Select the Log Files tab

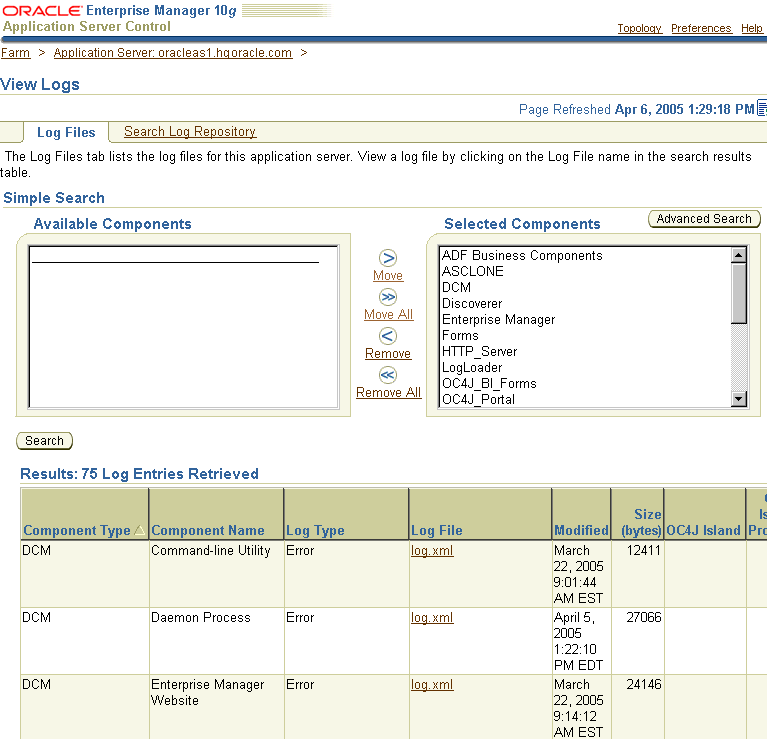66,132
